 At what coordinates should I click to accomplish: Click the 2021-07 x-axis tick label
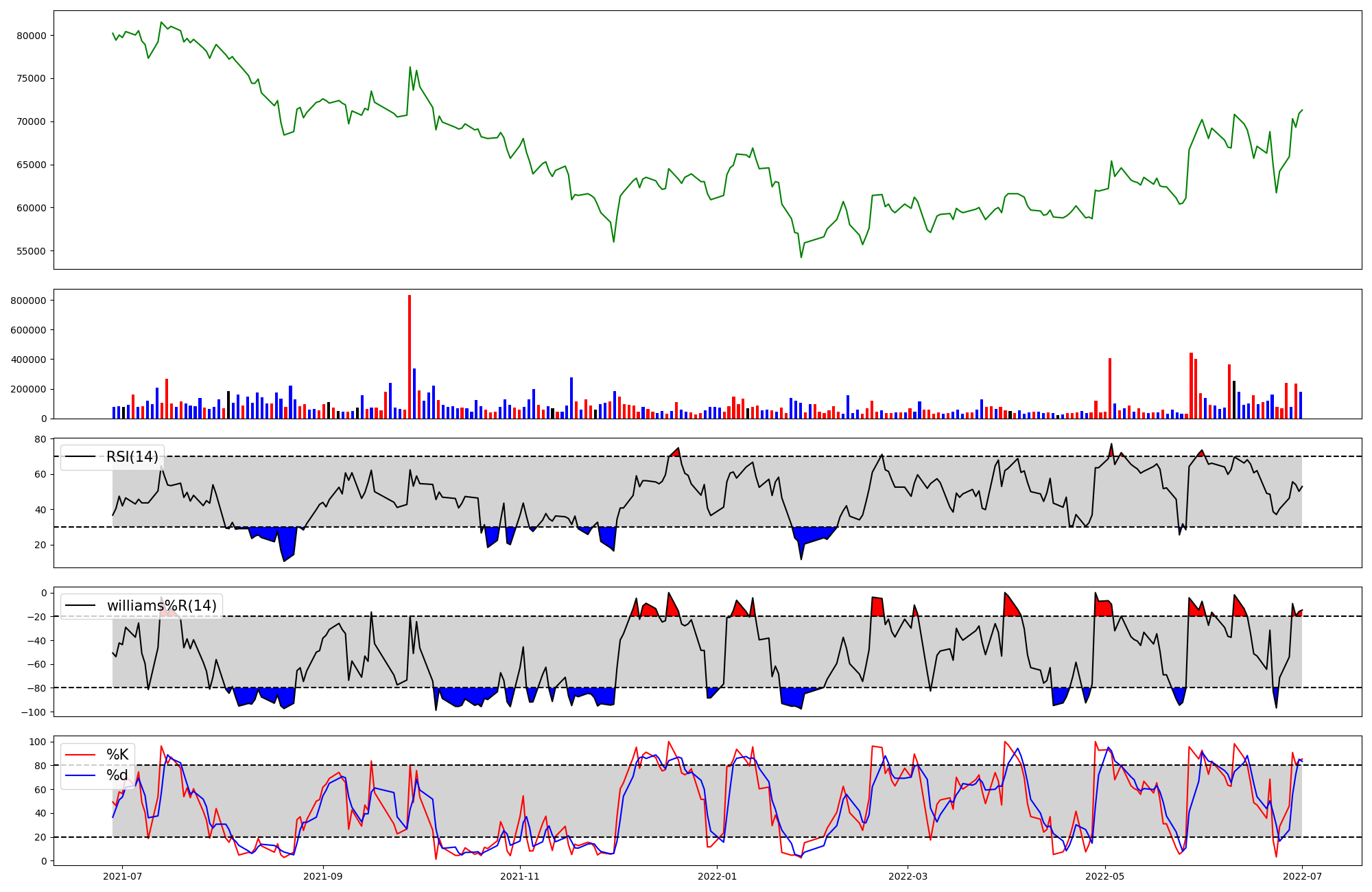pyautogui.click(x=122, y=876)
